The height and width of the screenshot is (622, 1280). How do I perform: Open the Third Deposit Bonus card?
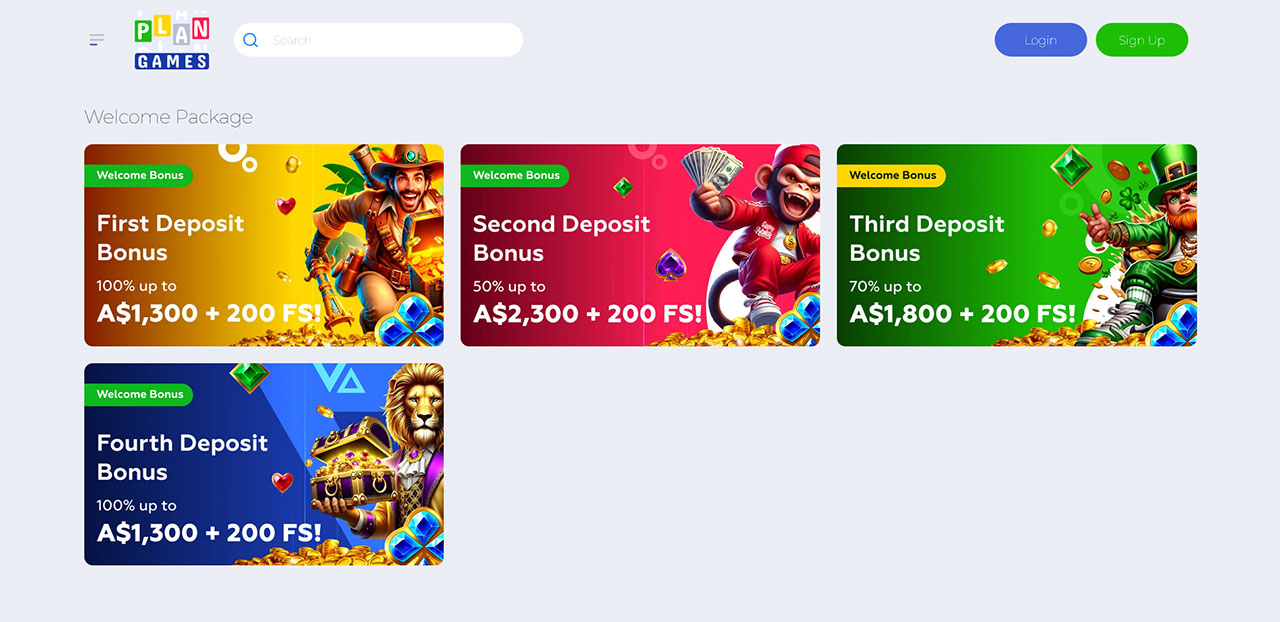tap(1017, 245)
